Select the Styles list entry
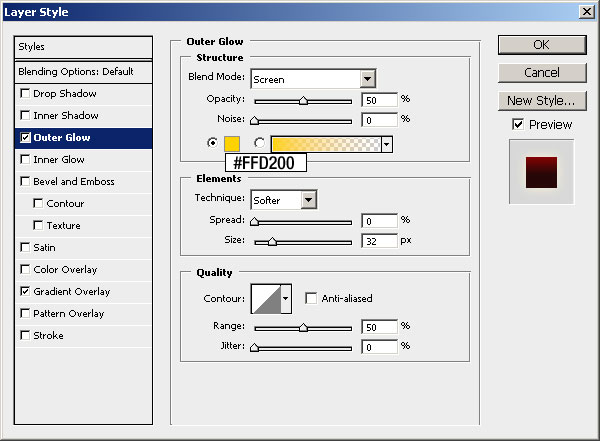Viewport: 600px width, 441px height. click(x=83, y=47)
